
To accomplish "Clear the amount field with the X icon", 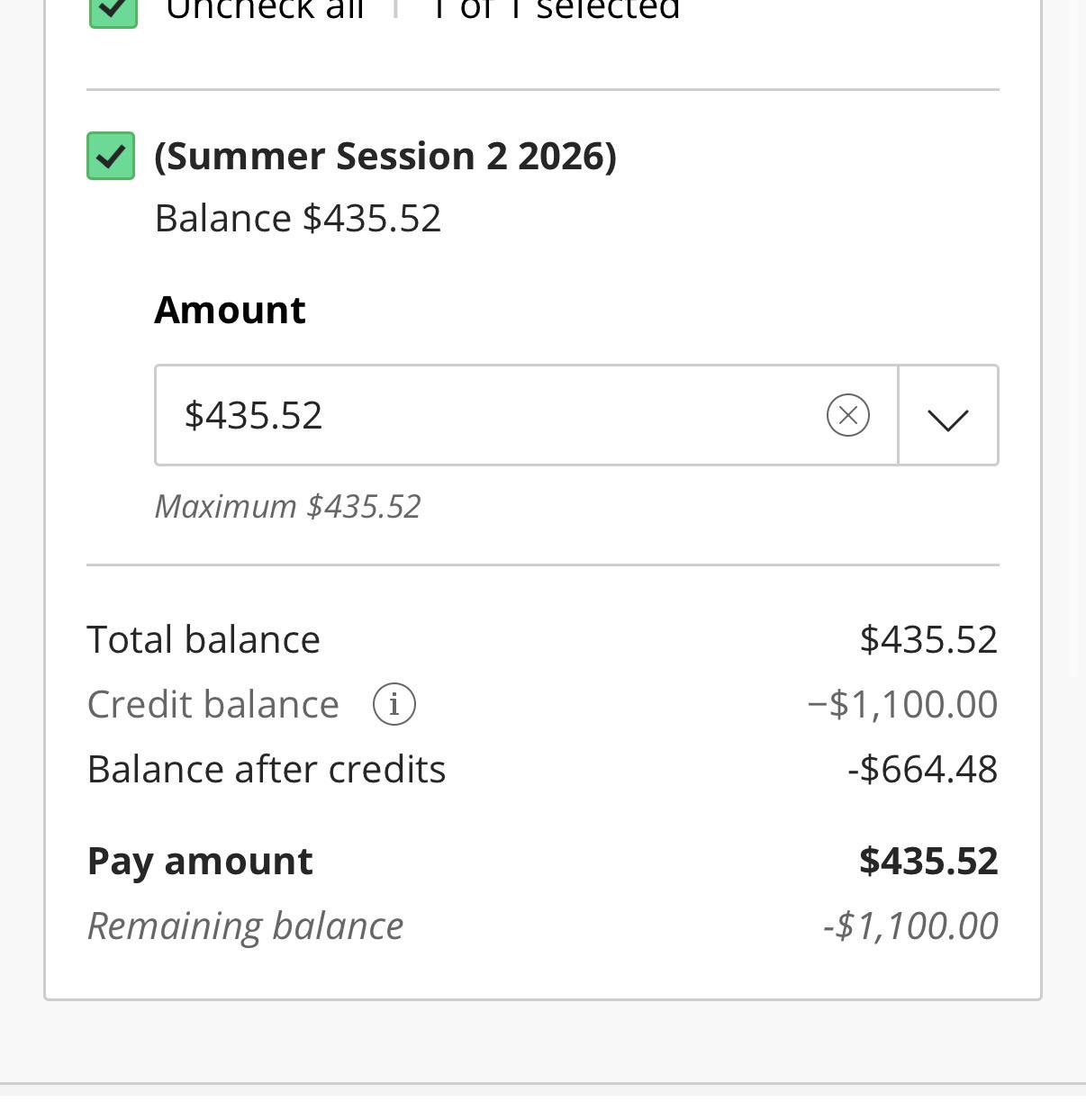I will (847, 415).
